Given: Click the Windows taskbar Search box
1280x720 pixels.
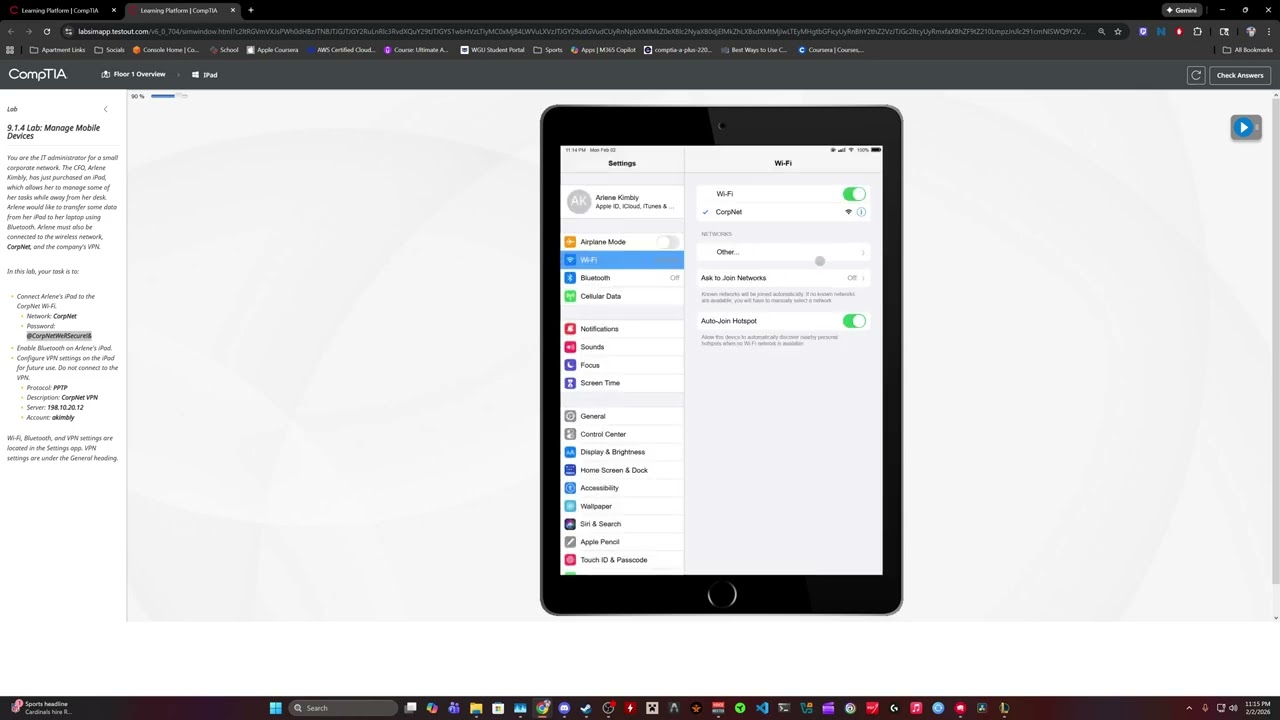Looking at the screenshot, I should pos(342,708).
